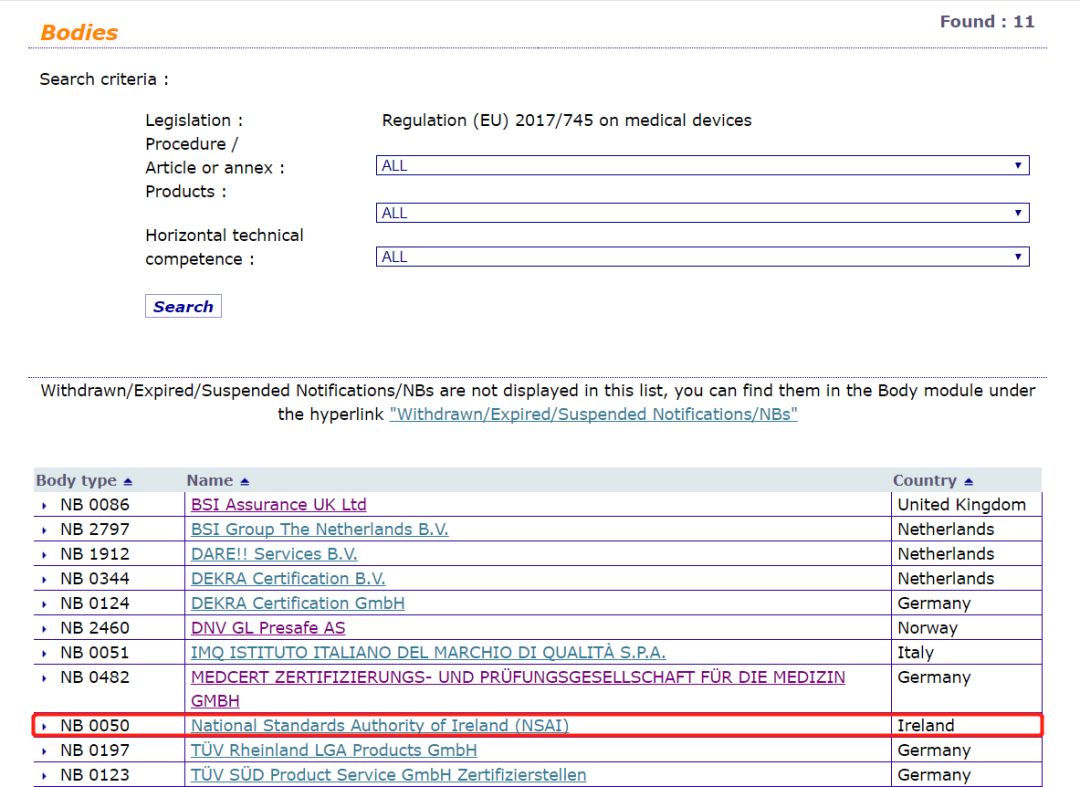The image size is (1080, 787).
Task: Expand the NB 2797 row arrow
Action: pos(45,531)
